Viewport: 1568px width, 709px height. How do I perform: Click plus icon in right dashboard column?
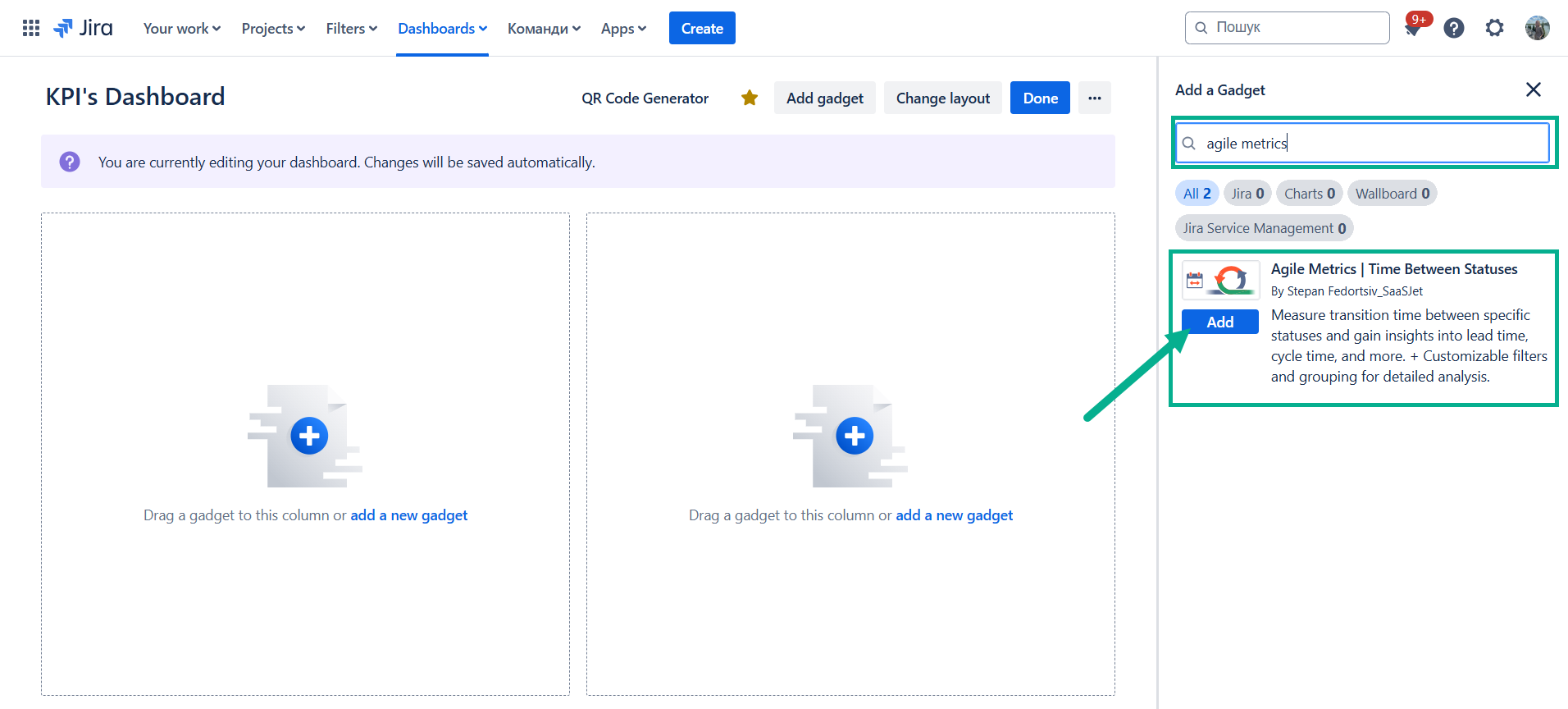[855, 436]
